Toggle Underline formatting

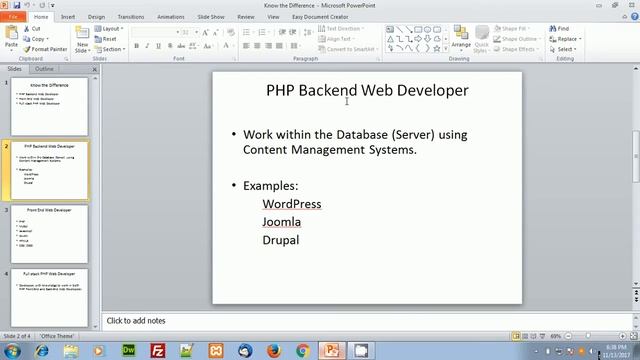click(158, 46)
